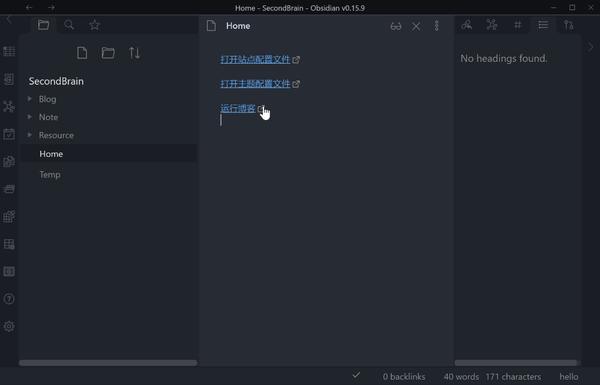600x385 pixels.
Task: Click the left sidebar horizontal scrollbar
Action: 108,363
